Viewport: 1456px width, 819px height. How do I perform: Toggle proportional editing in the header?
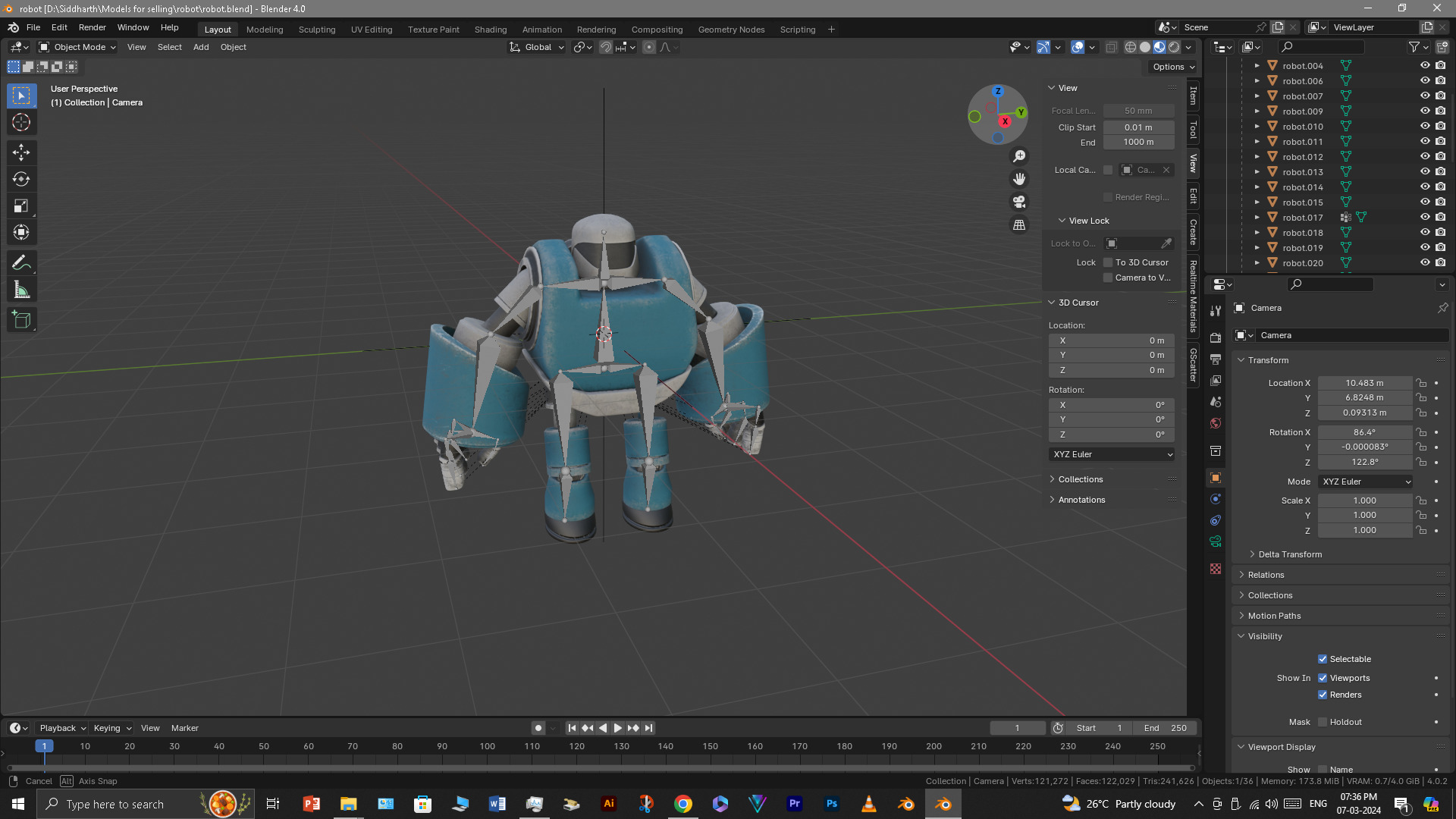(x=649, y=47)
